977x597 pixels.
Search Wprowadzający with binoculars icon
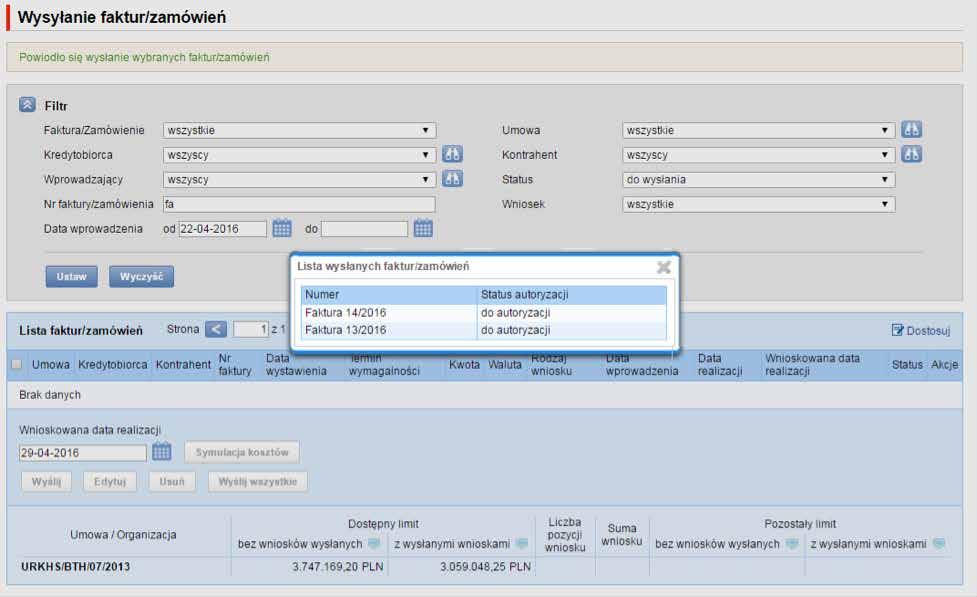coord(452,179)
